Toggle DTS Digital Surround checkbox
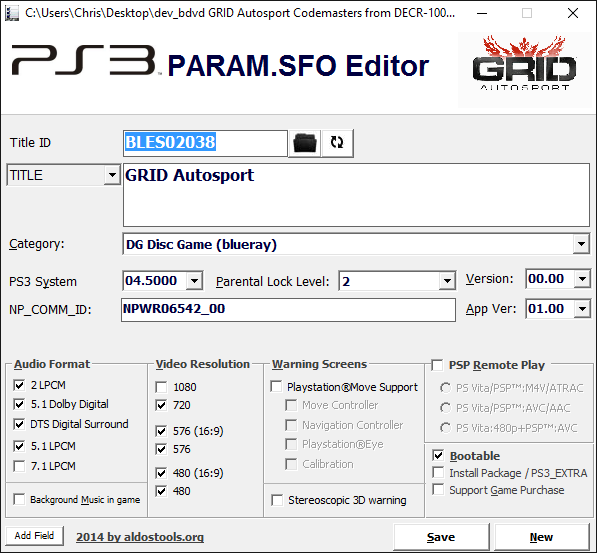The height and width of the screenshot is (553, 597). [19, 424]
